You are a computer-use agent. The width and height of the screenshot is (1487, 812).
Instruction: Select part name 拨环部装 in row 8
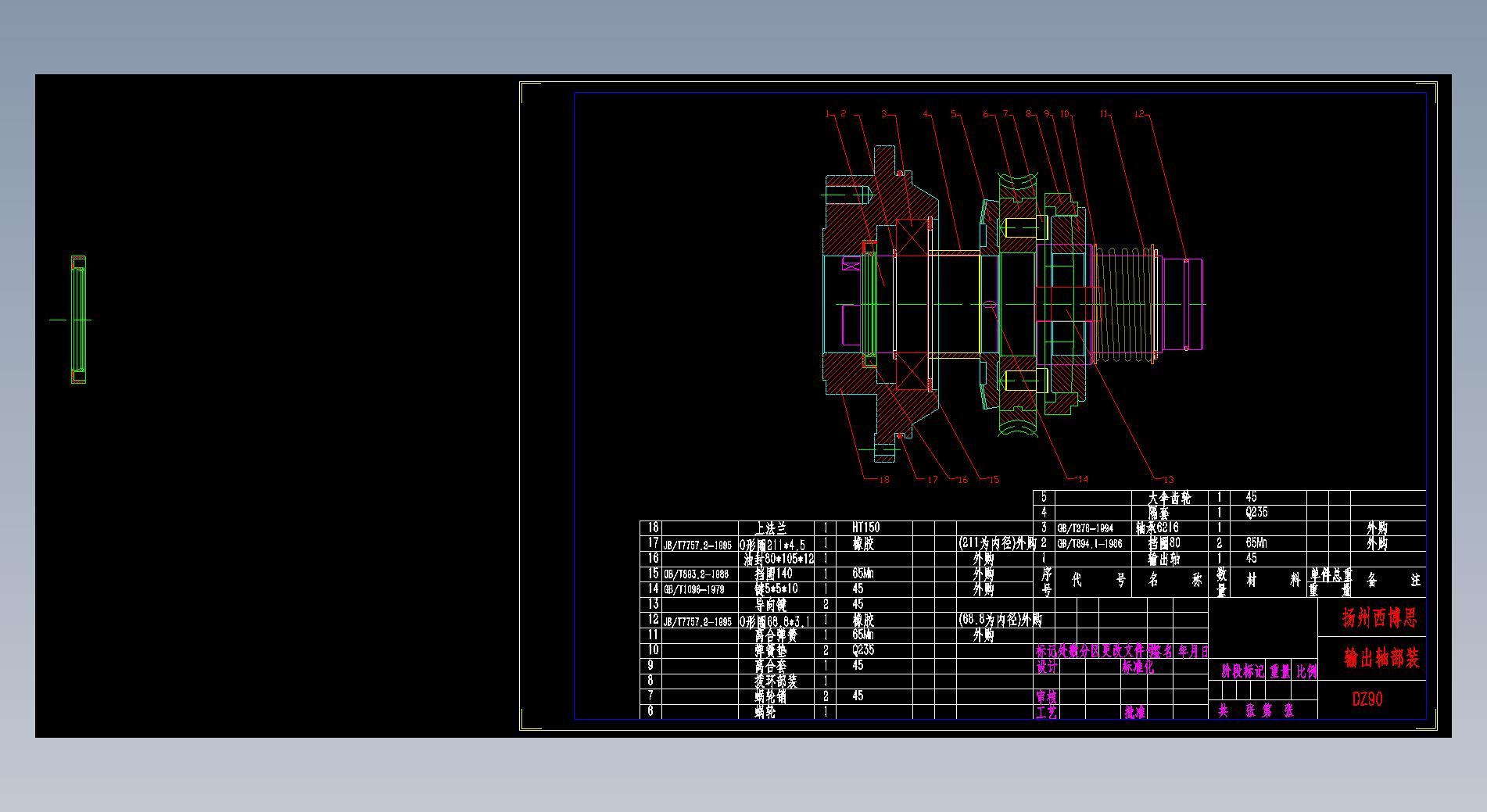(776, 681)
